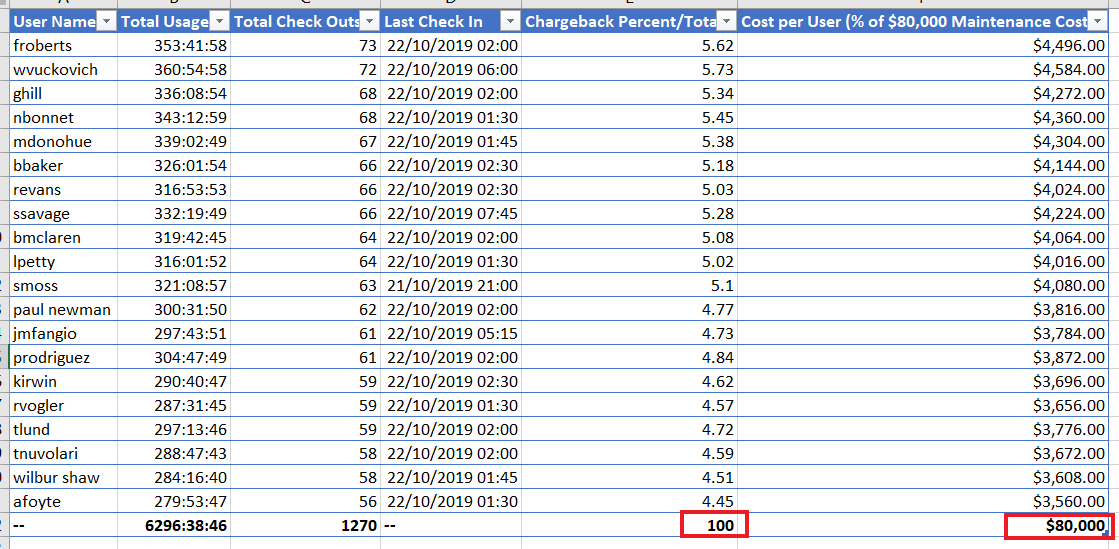Open the Total Usage filter dropdown arrow
Screen dimensions: 1119x549
[x=220, y=21]
